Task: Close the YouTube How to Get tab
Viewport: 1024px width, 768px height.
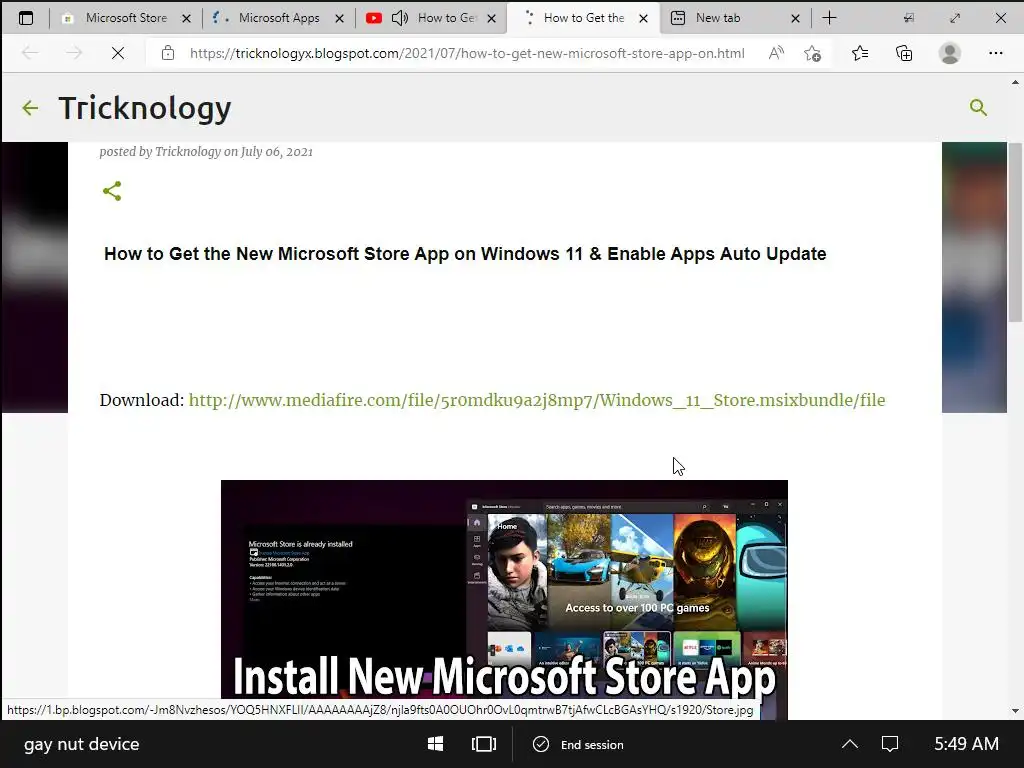Action: [x=491, y=18]
